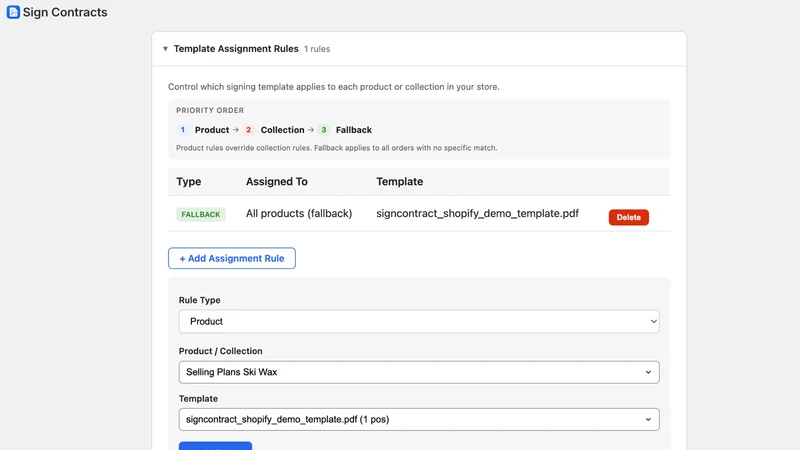Delete the fallback assignment rule

tap(629, 217)
